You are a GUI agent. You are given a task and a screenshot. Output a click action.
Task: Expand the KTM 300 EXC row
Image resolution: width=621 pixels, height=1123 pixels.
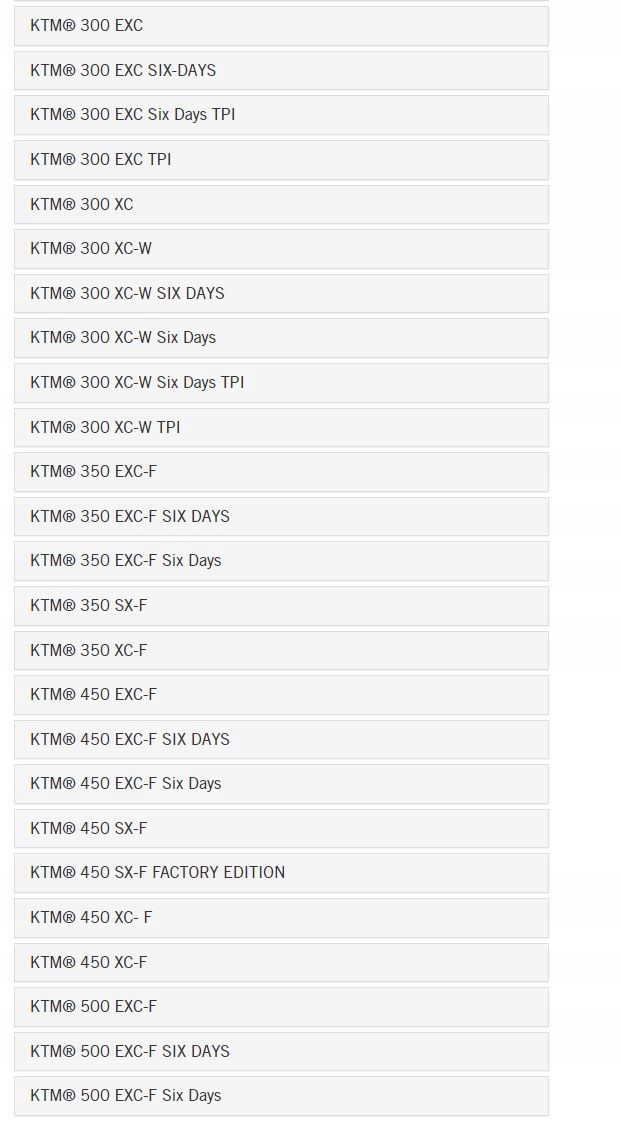[x=281, y=26]
